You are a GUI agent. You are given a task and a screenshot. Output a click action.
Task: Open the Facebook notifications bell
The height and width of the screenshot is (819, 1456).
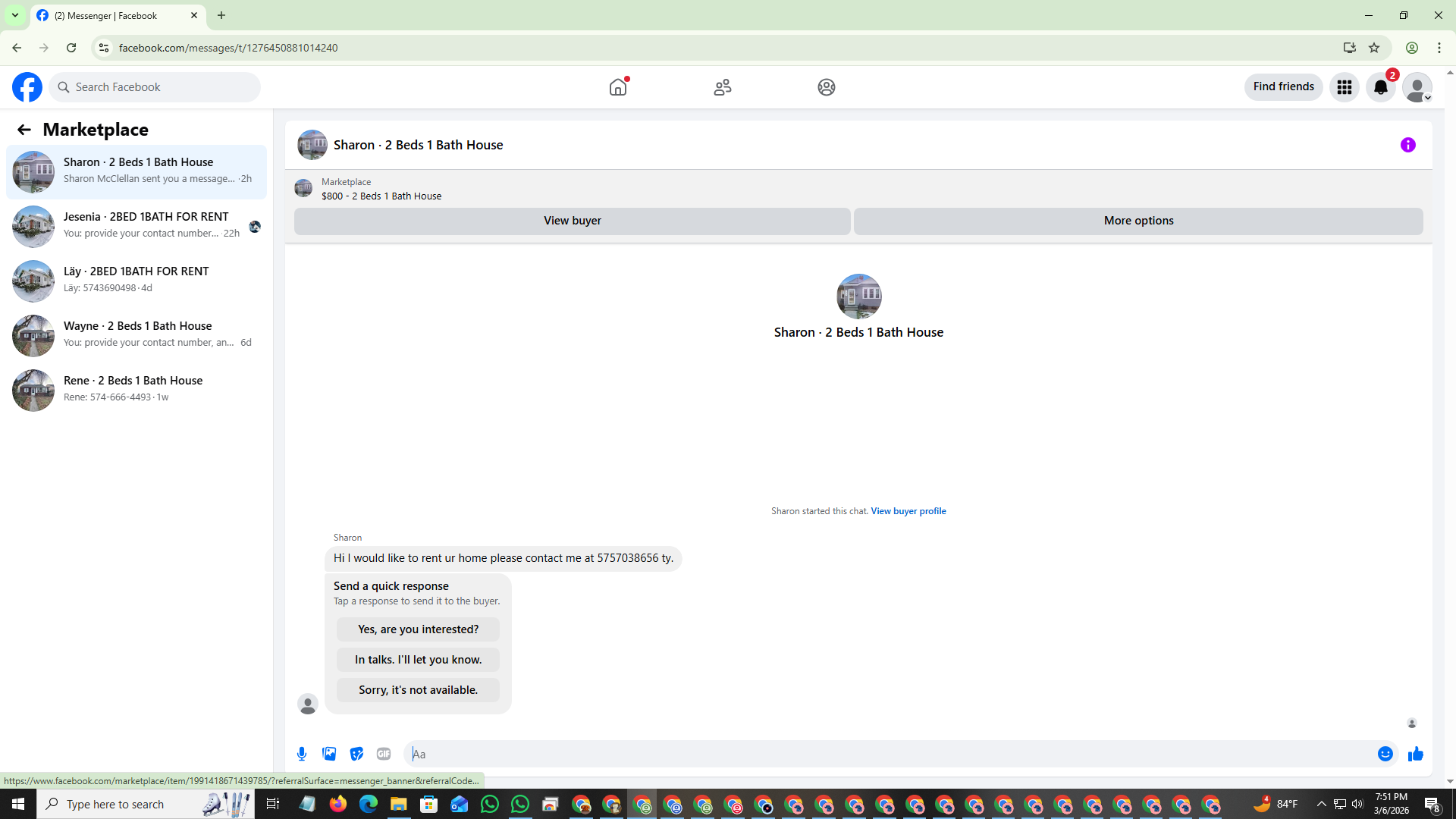point(1380,87)
